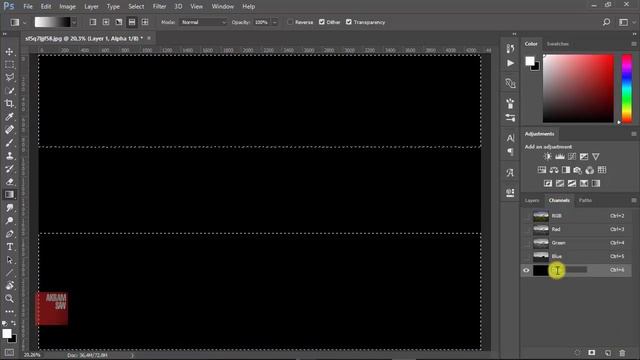640x360 pixels.
Task: Select the Hand tool
Action: tap(9, 286)
